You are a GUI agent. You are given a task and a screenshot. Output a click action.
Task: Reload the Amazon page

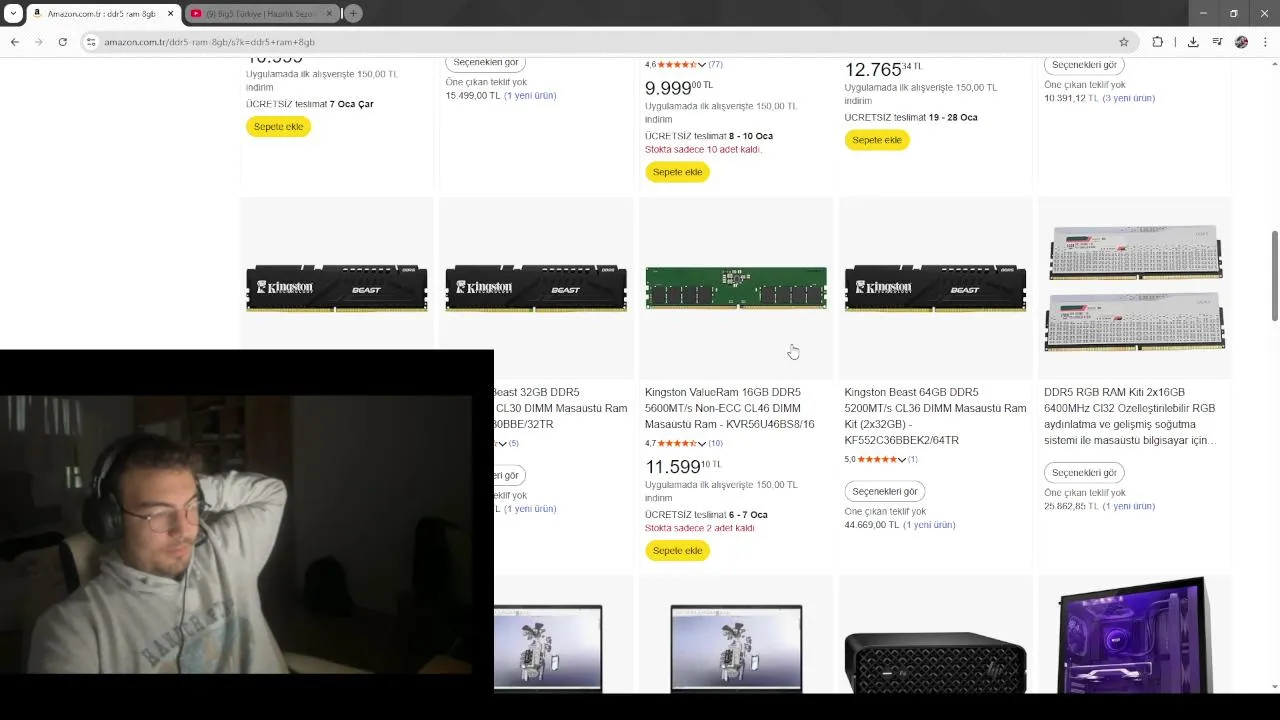point(63,42)
